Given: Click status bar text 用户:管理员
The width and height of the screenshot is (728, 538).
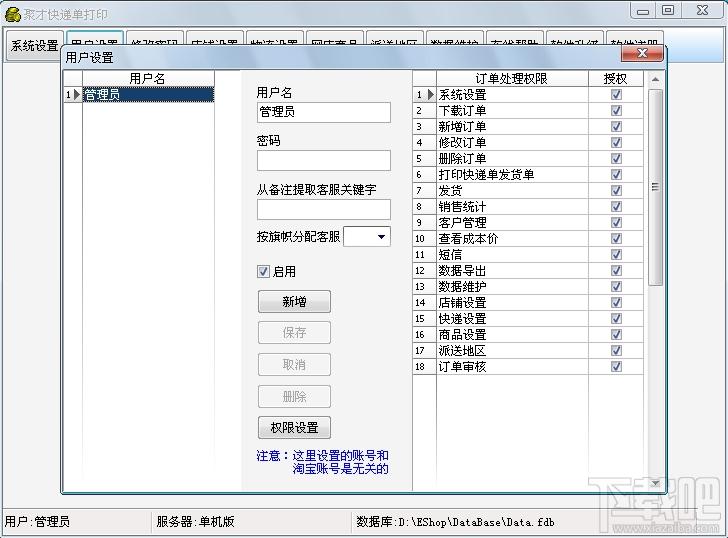Looking at the screenshot, I should pos(37,522).
